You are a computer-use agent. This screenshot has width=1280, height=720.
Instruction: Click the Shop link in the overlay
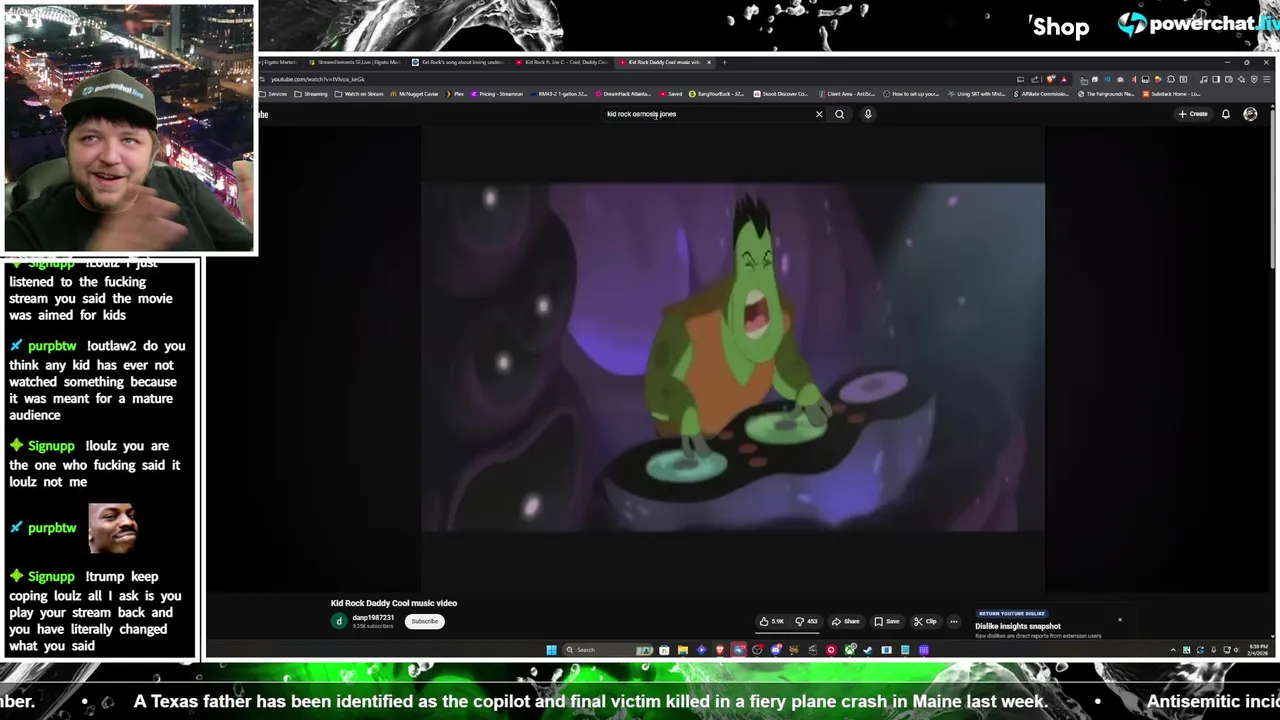click(1060, 27)
